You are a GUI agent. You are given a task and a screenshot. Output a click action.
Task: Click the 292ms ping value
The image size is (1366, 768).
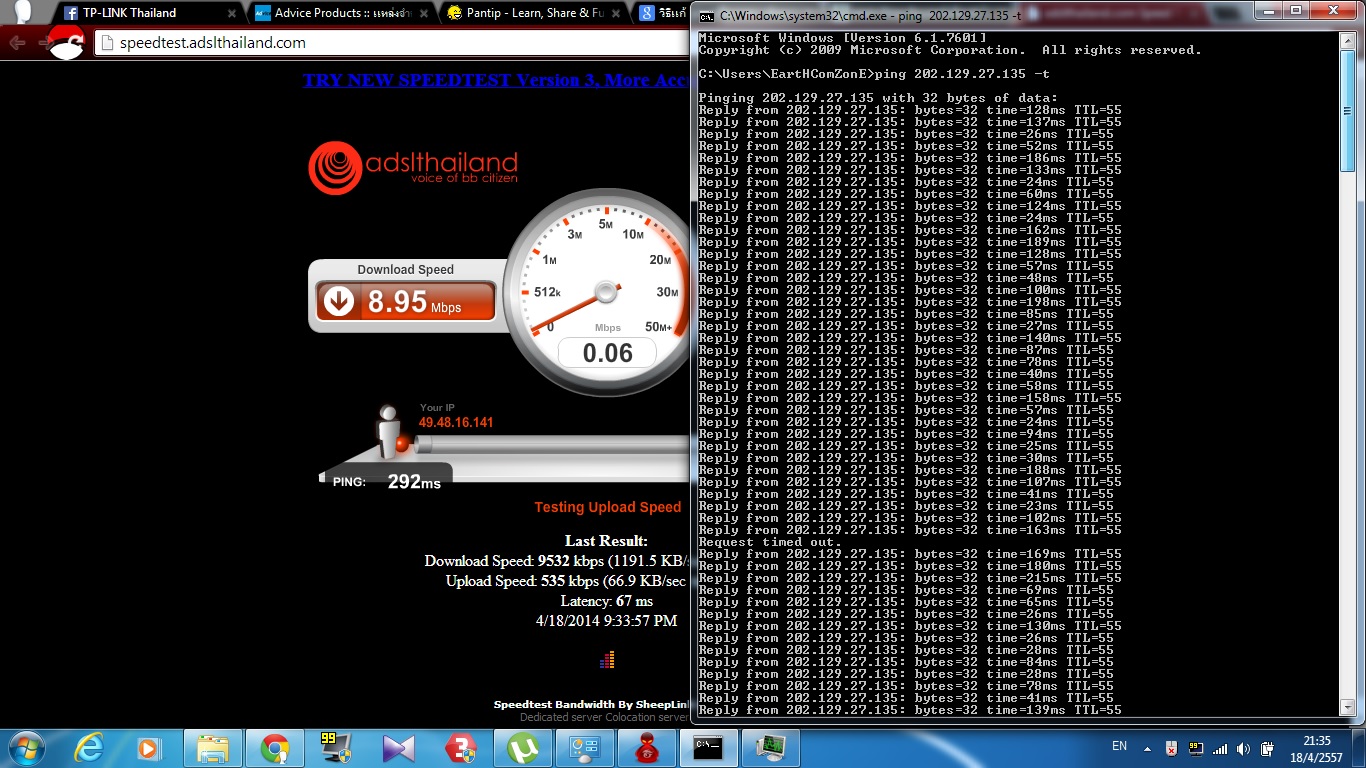click(x=414, y=482)
